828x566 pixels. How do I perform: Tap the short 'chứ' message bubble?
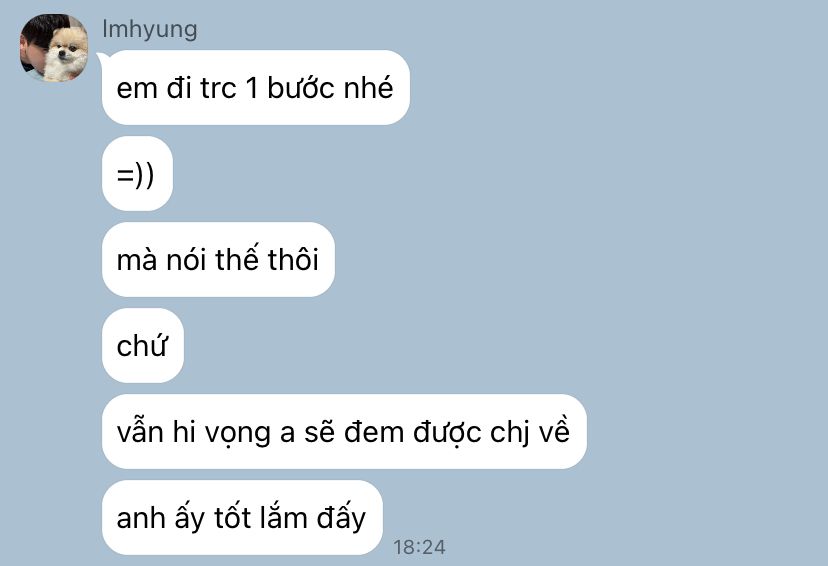coord(143,345)
